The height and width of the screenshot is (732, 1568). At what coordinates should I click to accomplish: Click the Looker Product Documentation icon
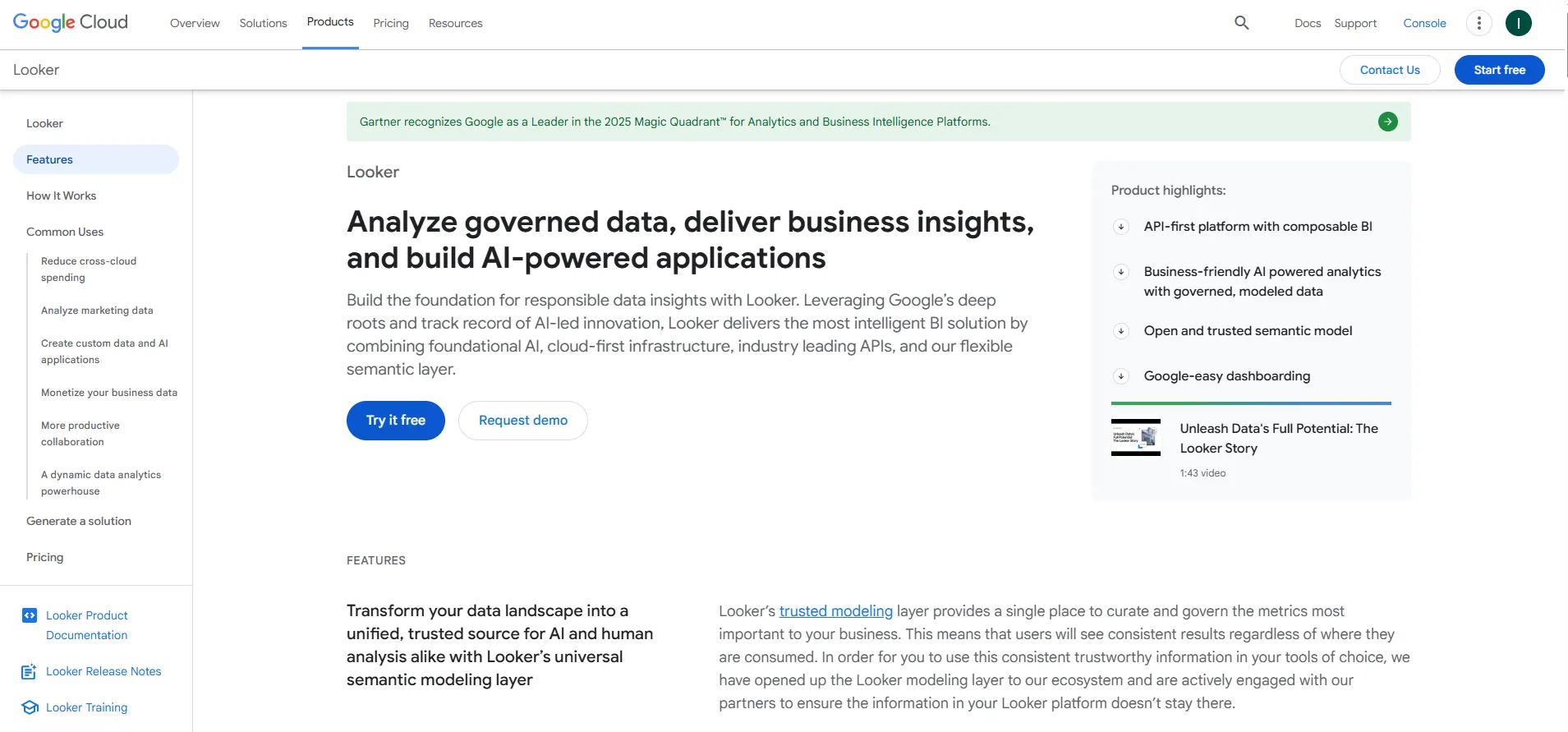click(x=30, y=615)
